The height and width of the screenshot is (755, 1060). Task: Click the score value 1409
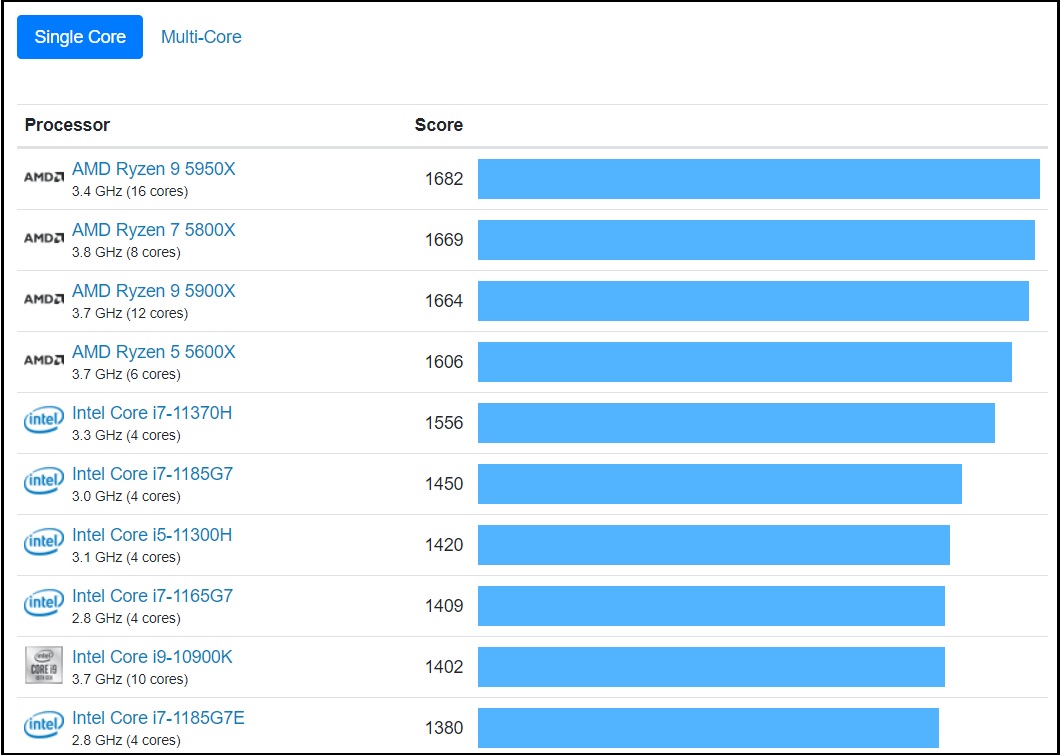tap(444, 606)
